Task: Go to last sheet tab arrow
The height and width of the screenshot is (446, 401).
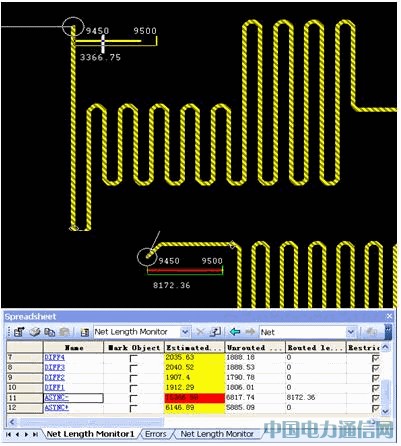Action: (35, 434)
